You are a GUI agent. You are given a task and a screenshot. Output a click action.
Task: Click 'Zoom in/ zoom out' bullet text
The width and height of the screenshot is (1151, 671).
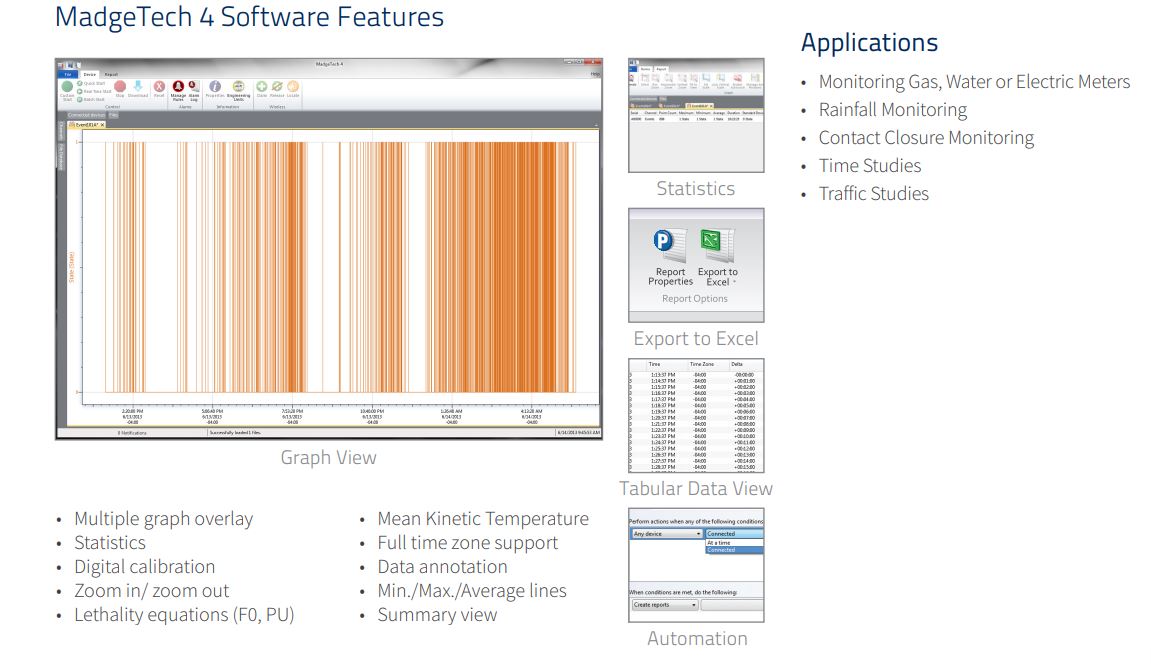[151, 590]
